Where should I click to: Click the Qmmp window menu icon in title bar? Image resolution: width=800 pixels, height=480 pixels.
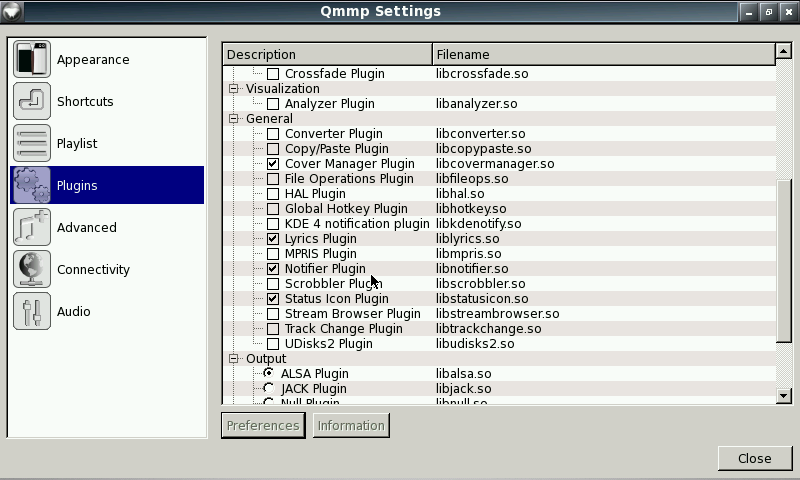tap(12, 11)
